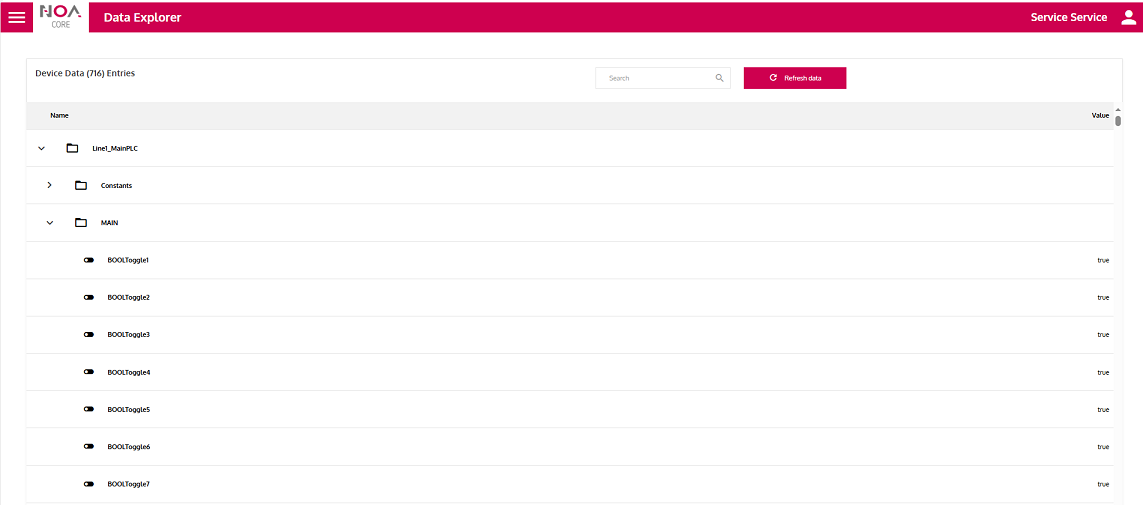Select the BOOLToggle5 entry name

point(128,410)
